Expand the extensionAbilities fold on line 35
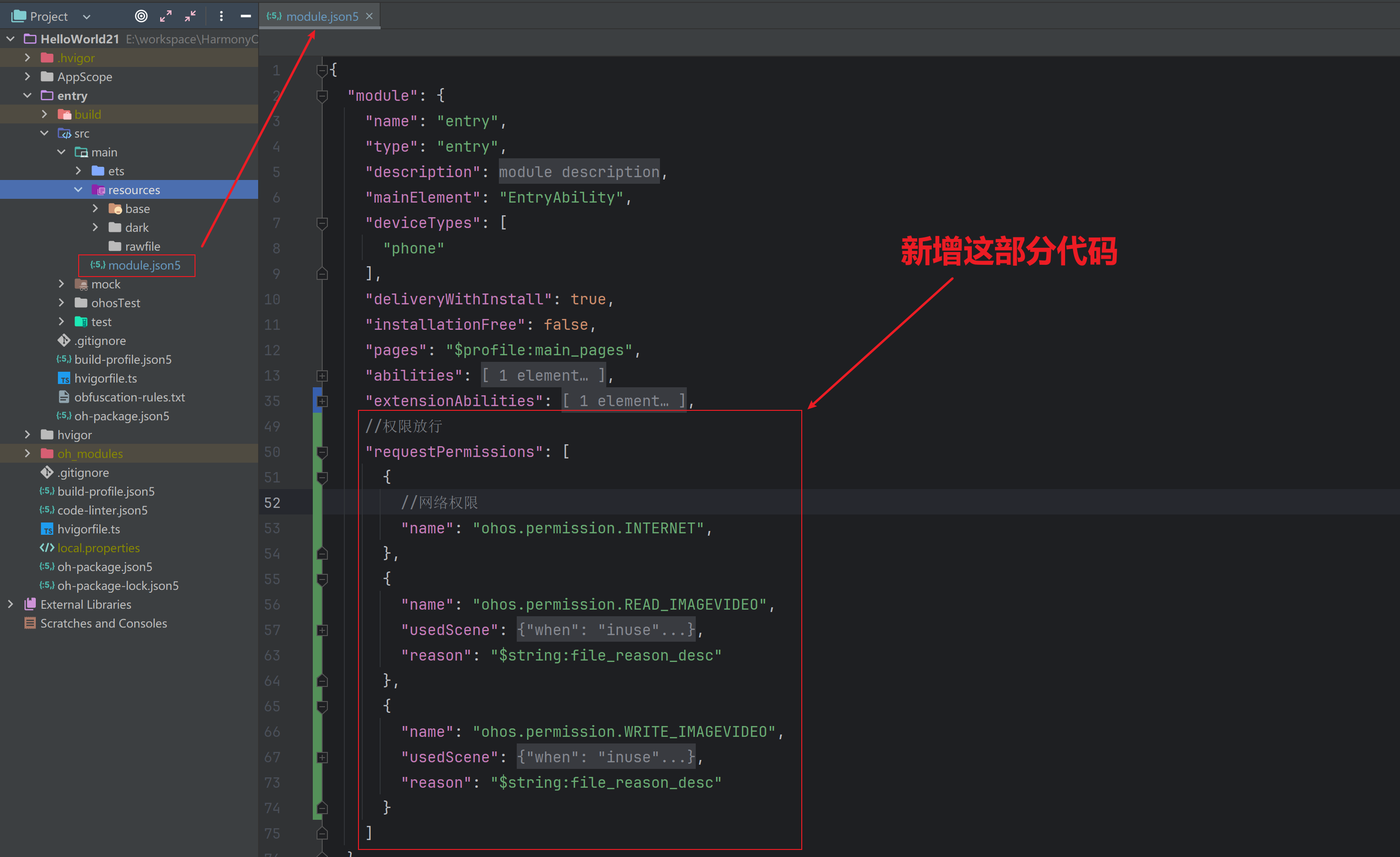Image resolution: width=1400 pixels, height=857 pixels. point(322,401)
